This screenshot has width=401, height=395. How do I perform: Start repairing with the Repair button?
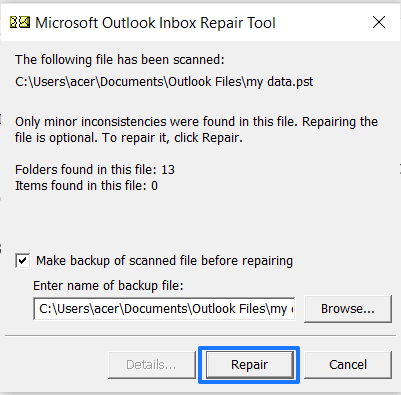[249, 365]
